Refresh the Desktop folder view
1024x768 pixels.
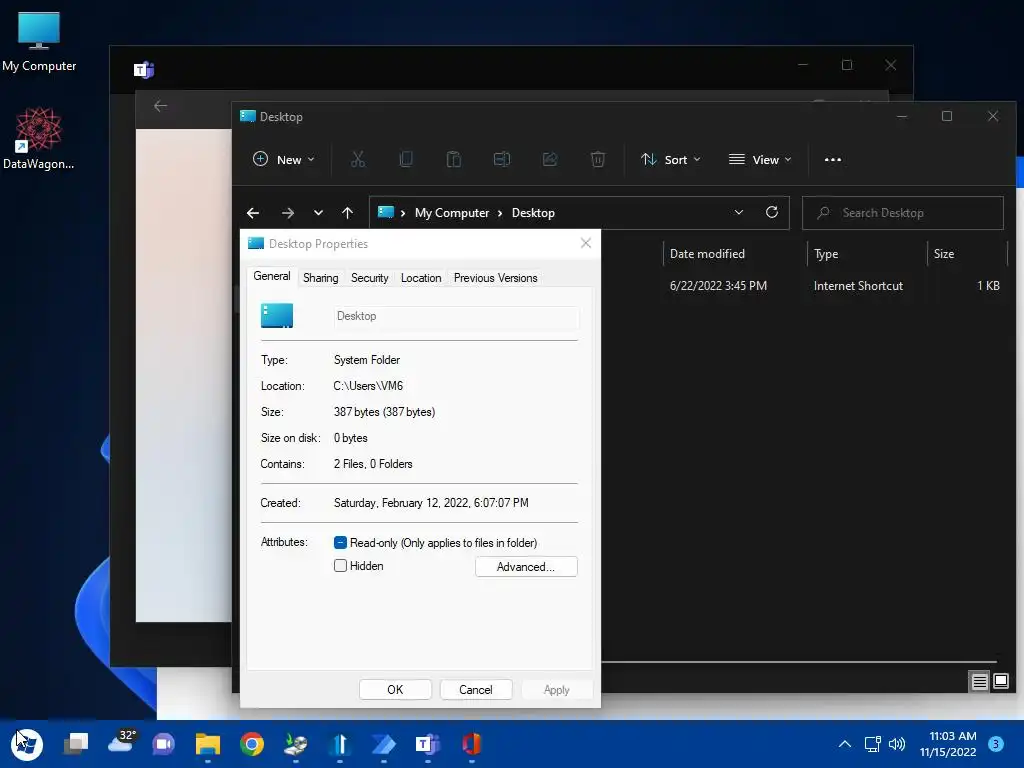pyautogui.click(x=772, y=212)
